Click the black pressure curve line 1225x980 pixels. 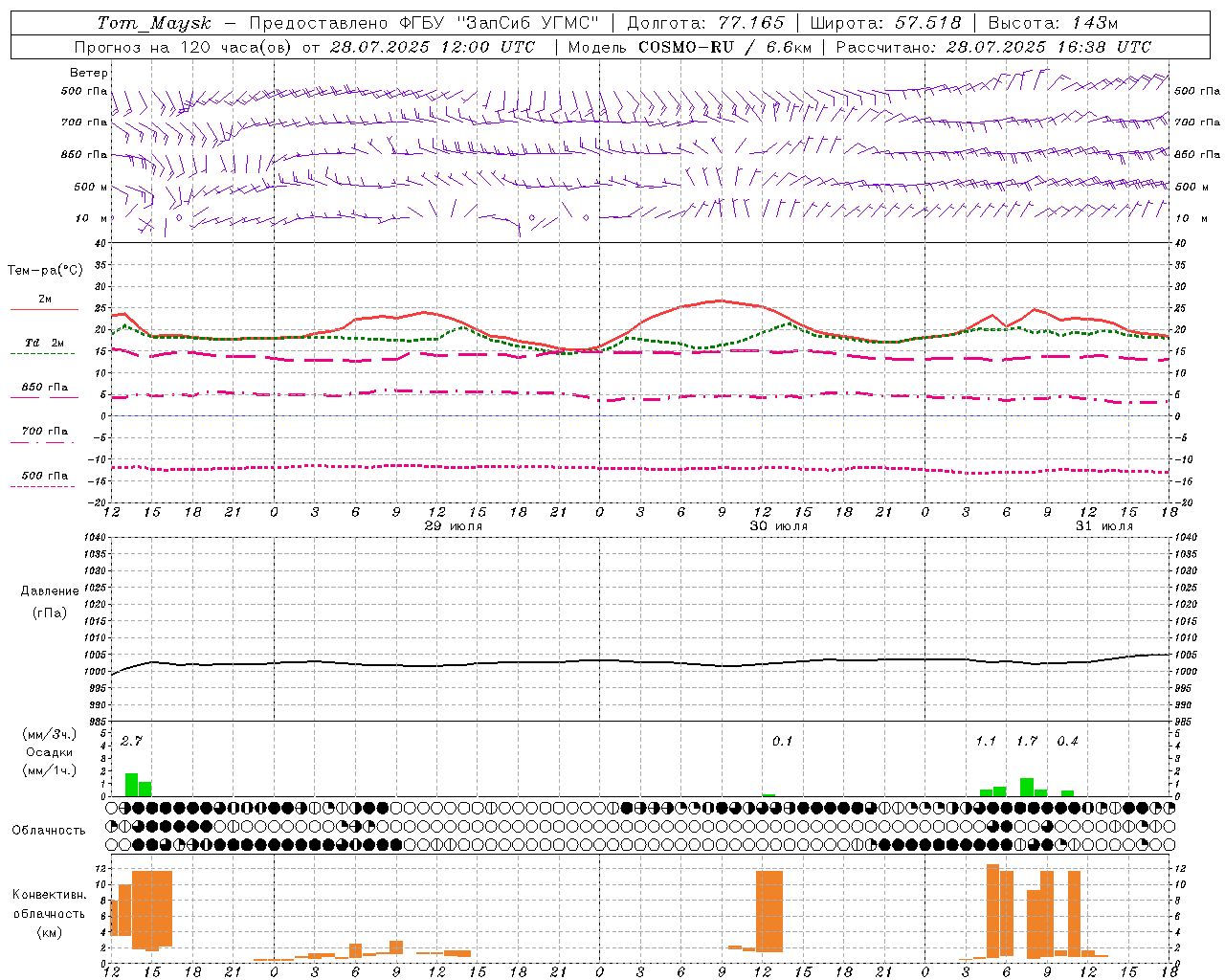[641, 661]
